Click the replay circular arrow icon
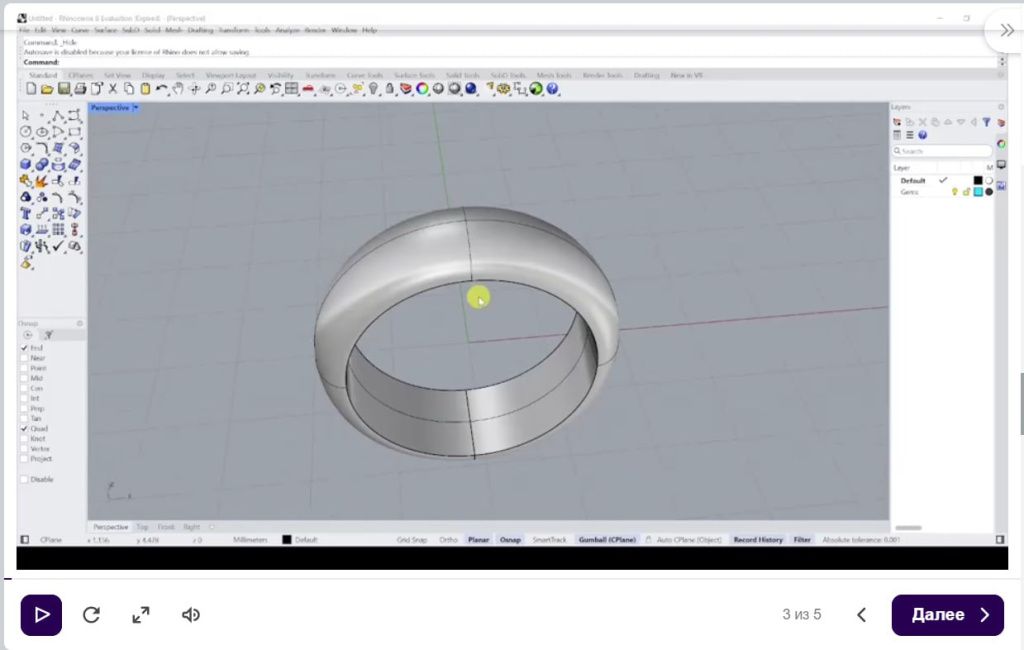Screen dimensions: 1024x650 [x=91, y=615]
